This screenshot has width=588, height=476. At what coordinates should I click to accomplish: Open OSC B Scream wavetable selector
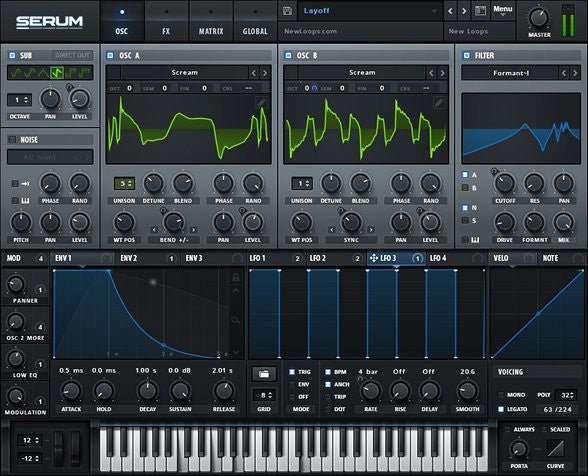pyautogui.click(x=362, y=73)
